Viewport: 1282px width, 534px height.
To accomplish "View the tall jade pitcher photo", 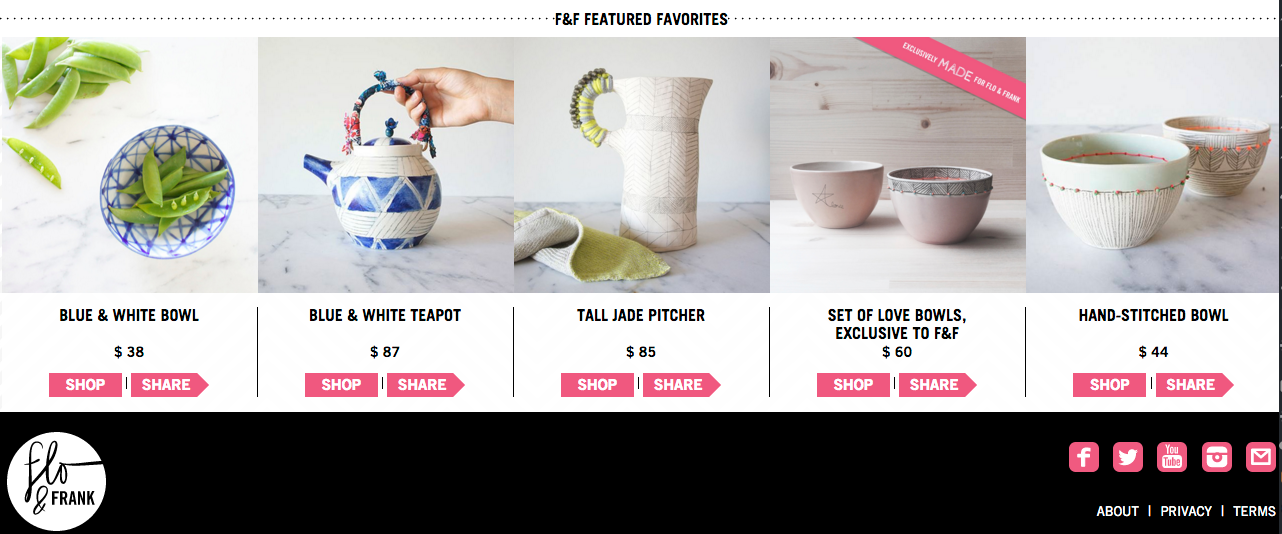I will coord(642,165).
